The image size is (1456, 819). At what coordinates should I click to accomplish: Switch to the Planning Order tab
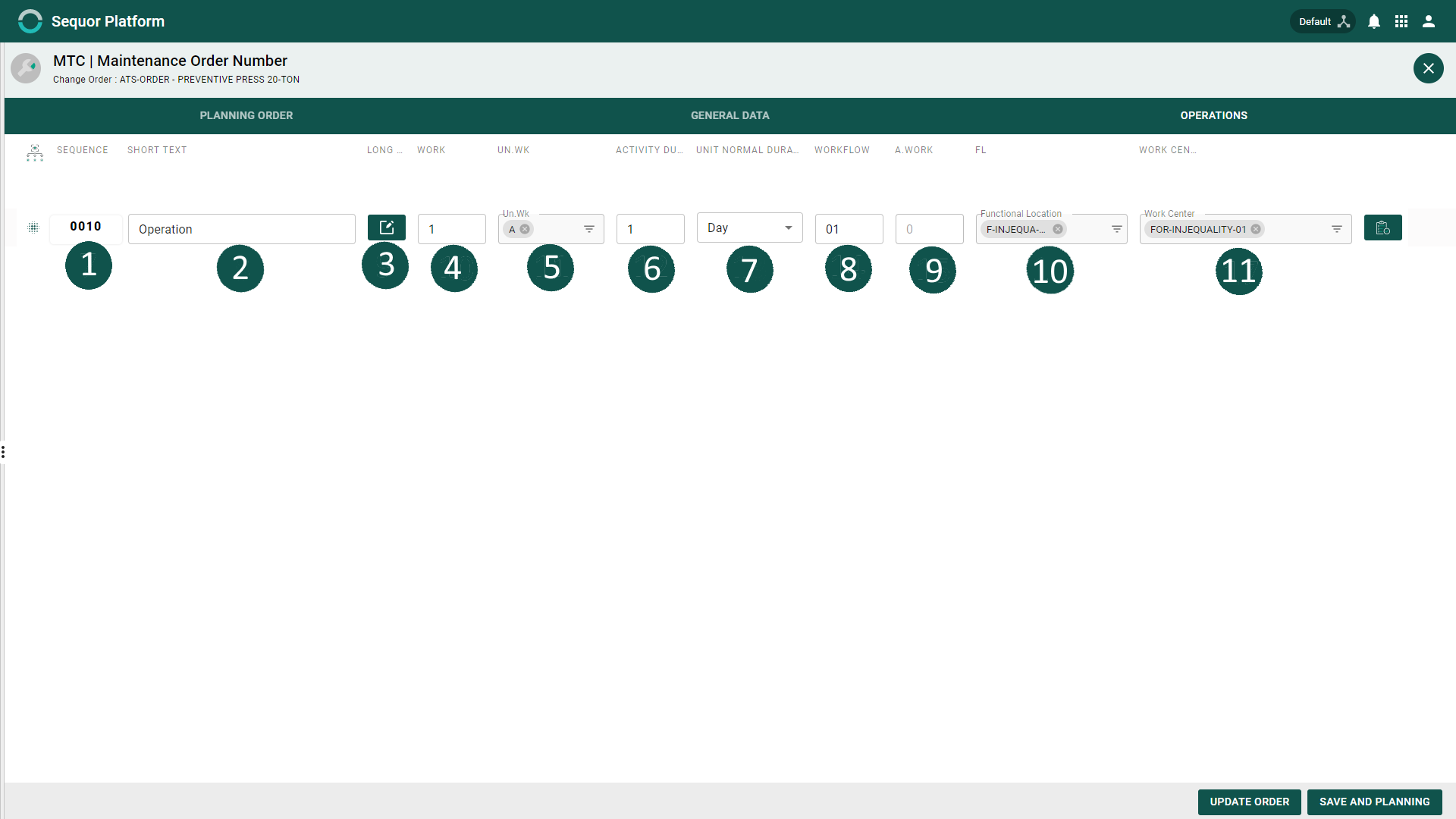(246, 115)
